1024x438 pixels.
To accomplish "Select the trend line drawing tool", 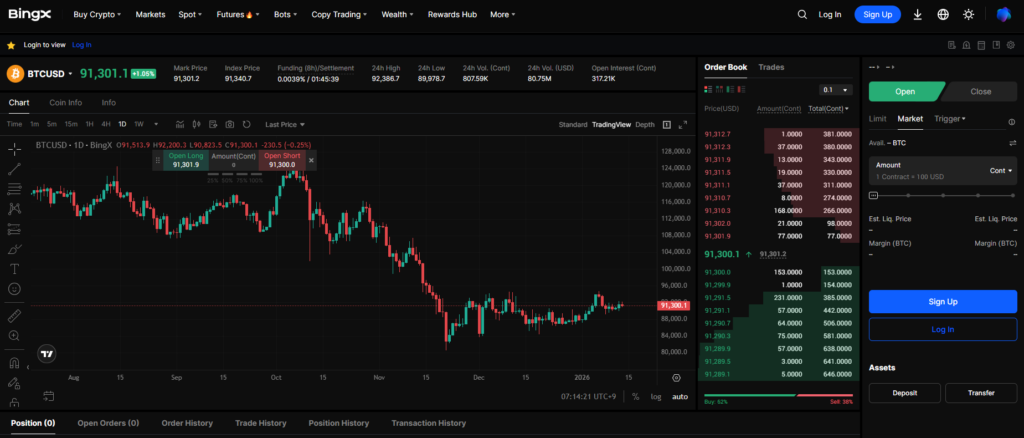I will click(14, 169).
